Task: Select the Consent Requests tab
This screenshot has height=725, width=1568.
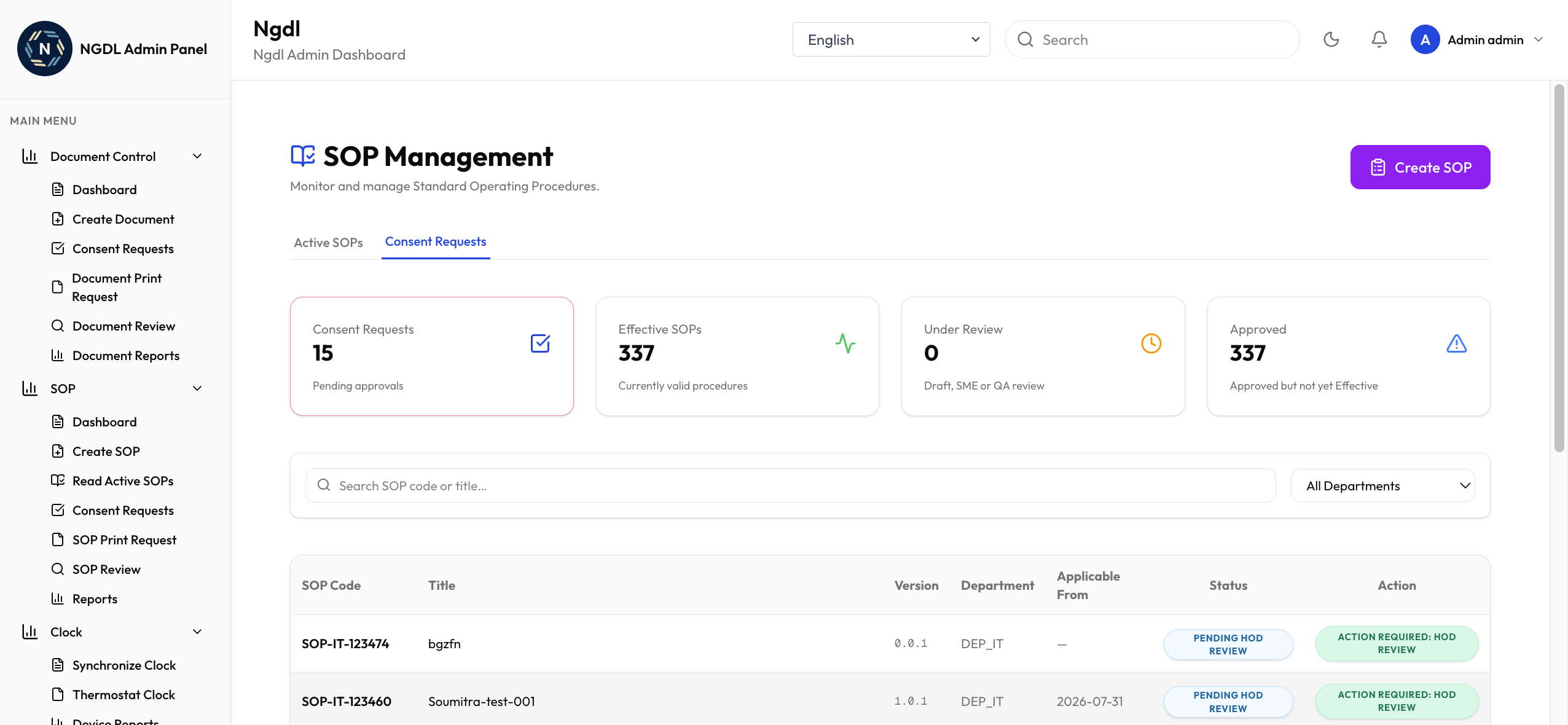Action: click(436, 242)
